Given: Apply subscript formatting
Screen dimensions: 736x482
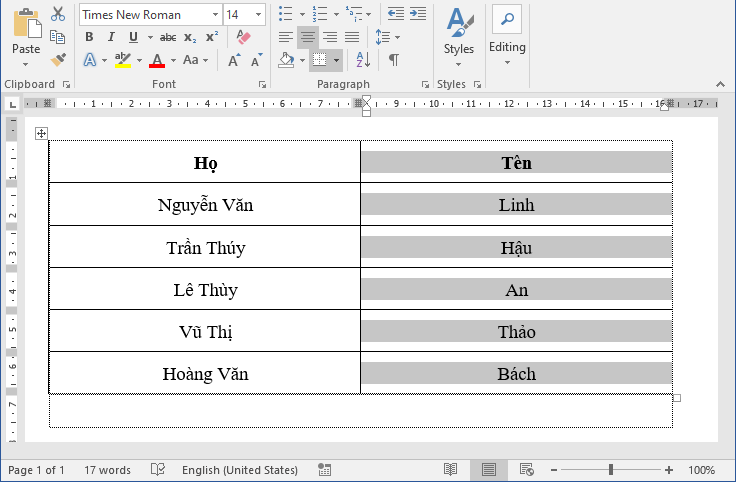Looking at the screenshot, I should (190, 37).
